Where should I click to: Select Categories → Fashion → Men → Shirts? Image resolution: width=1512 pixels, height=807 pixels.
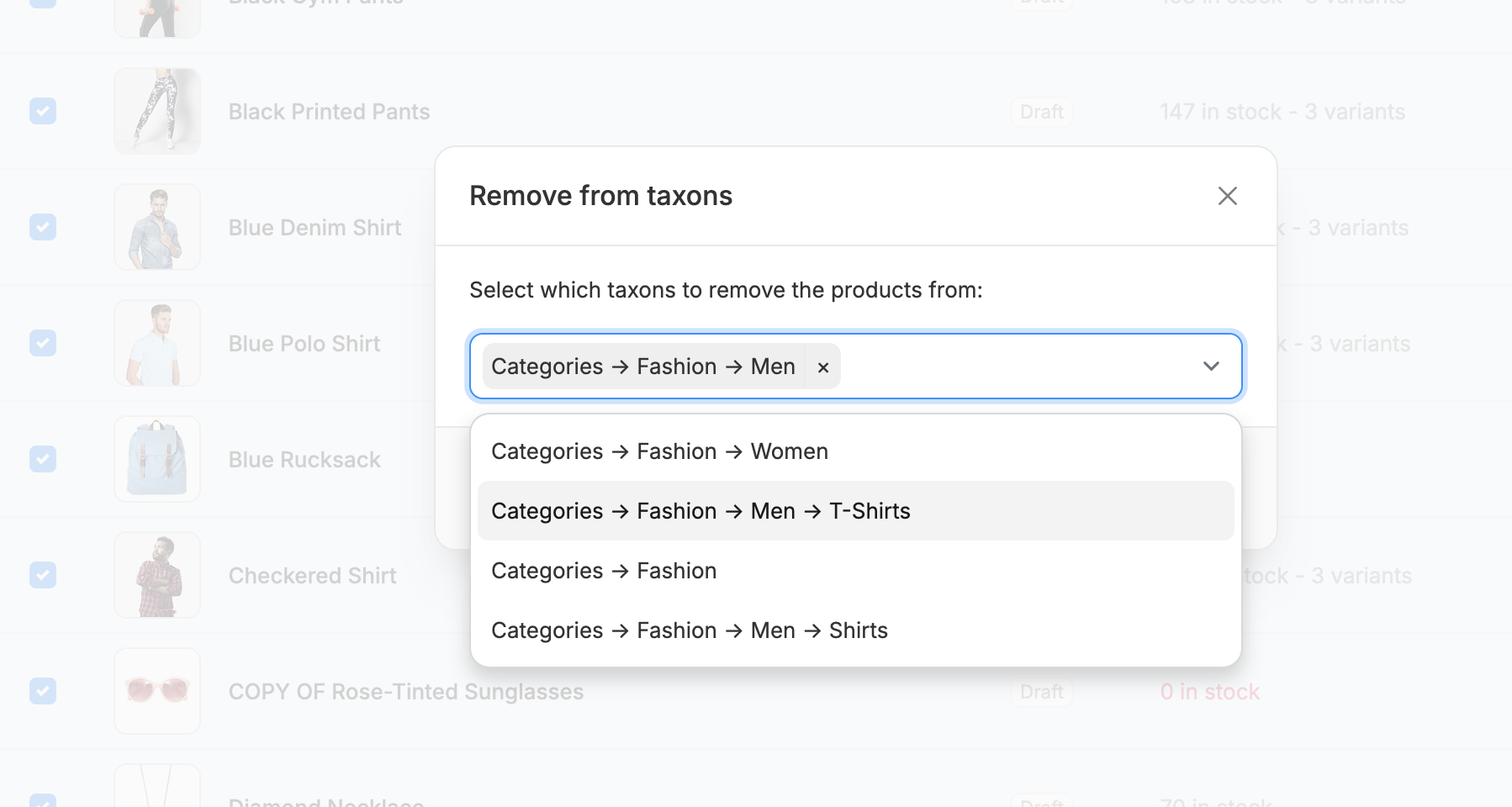(690, 630)
